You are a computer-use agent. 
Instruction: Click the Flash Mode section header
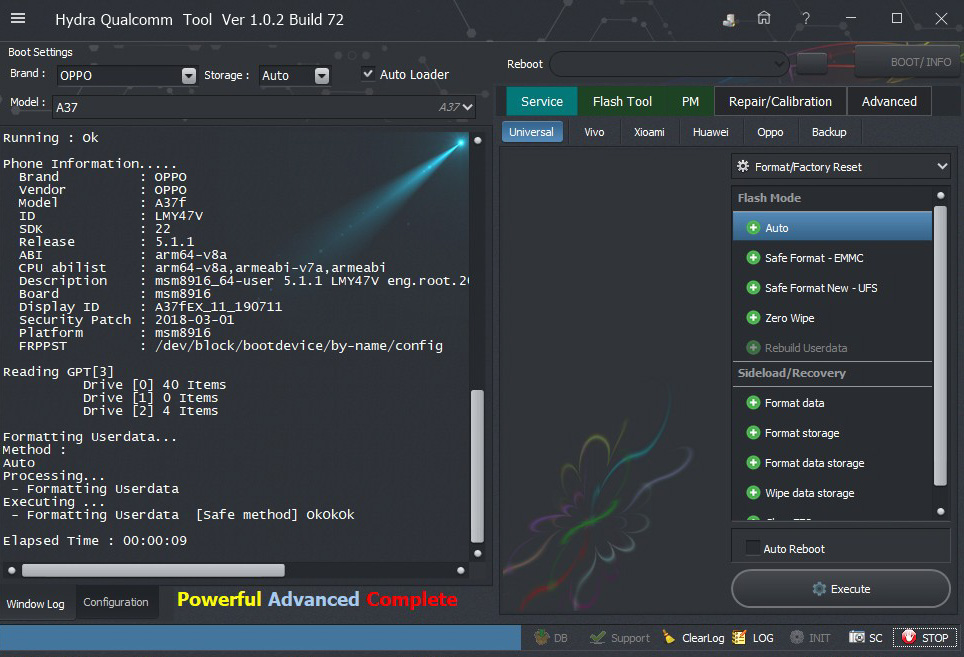[769, 198]
